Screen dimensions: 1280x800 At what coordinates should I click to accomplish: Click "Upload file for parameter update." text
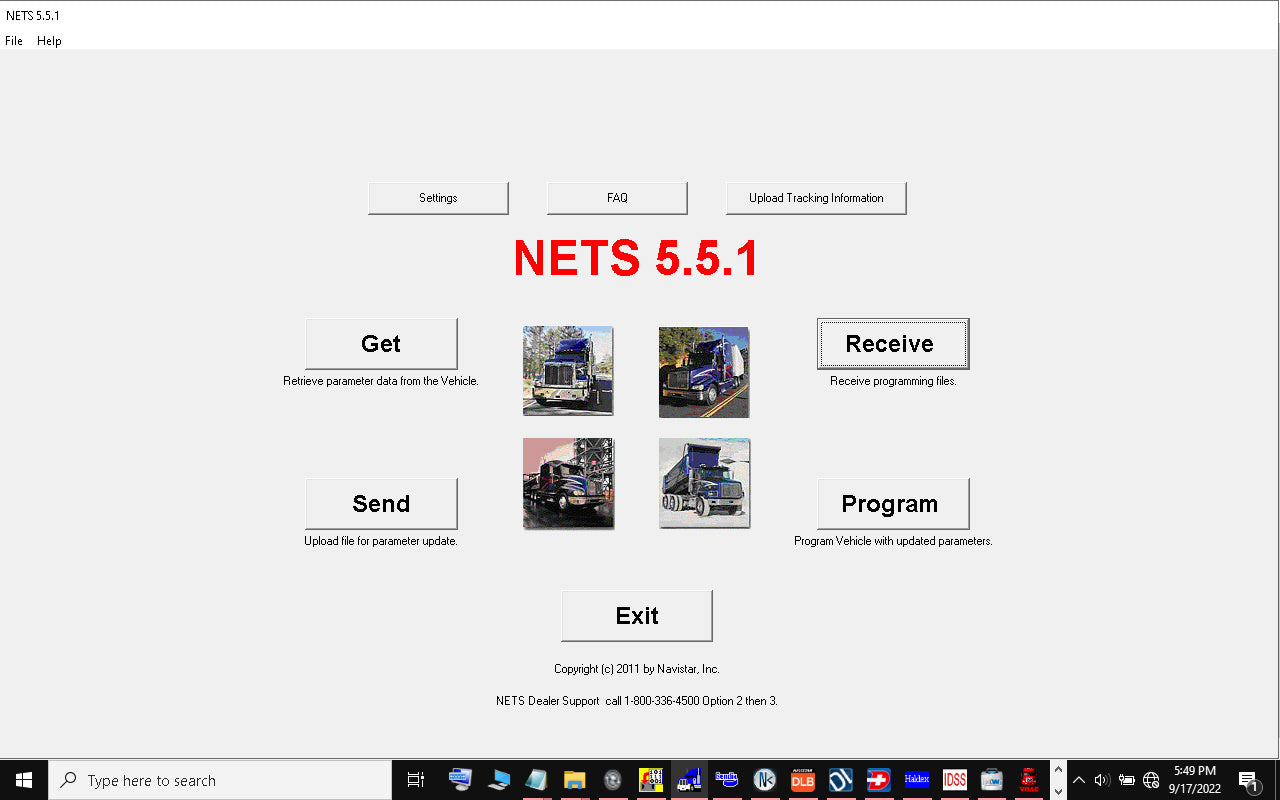point(381,541)
